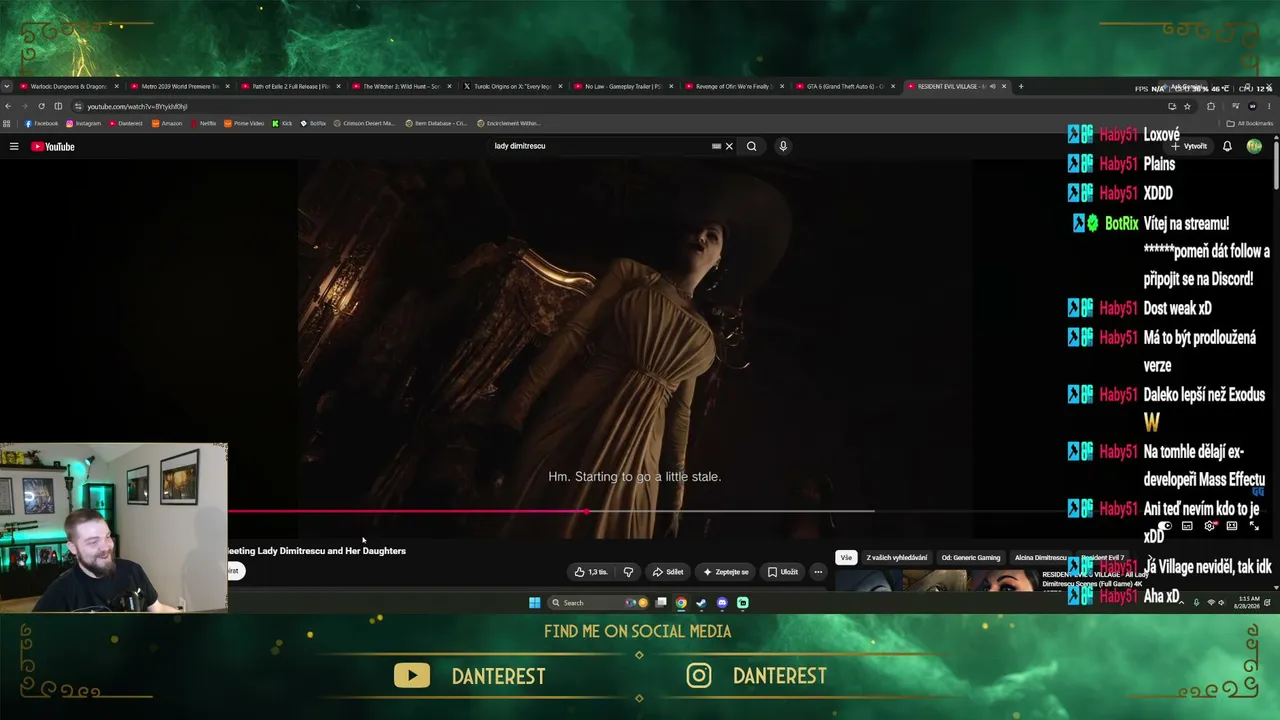Select the Od: Generic Gaming chip

point(971,558)
